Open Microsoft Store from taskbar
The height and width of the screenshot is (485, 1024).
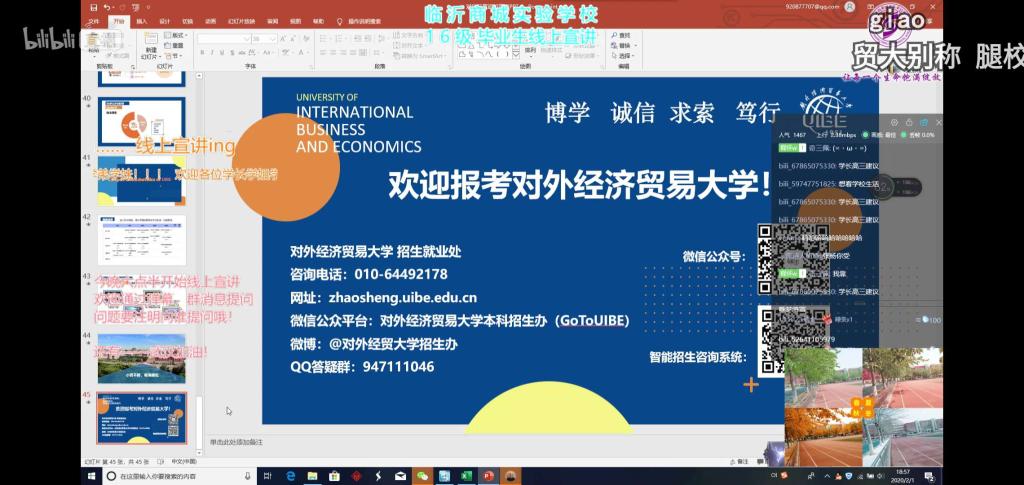(x=334, y=476)
